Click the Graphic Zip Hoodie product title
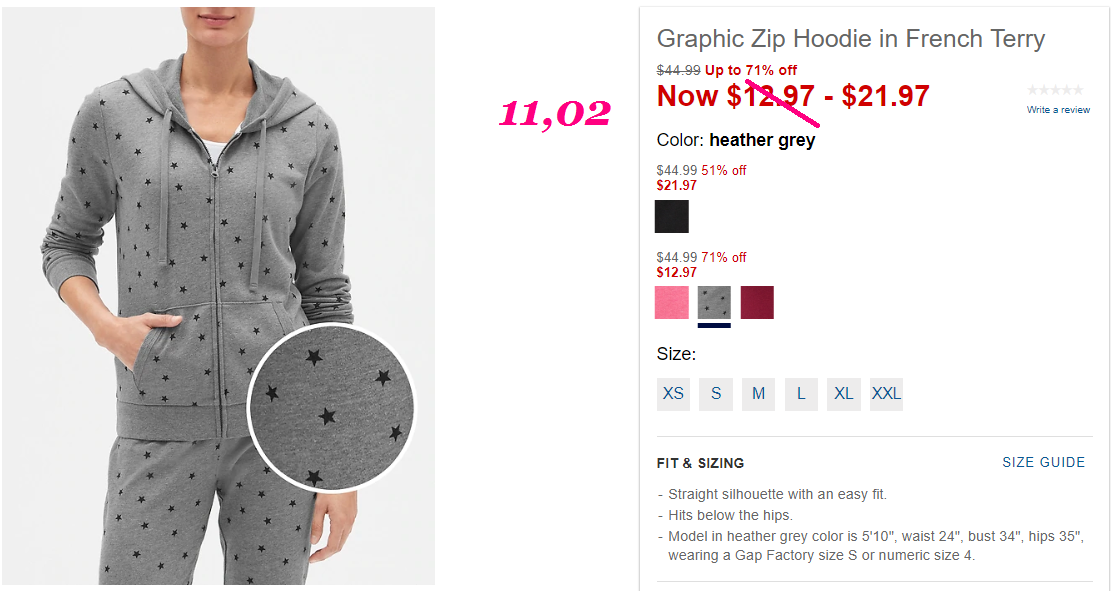Screen dimensions: 1119x591 [851, 39]
